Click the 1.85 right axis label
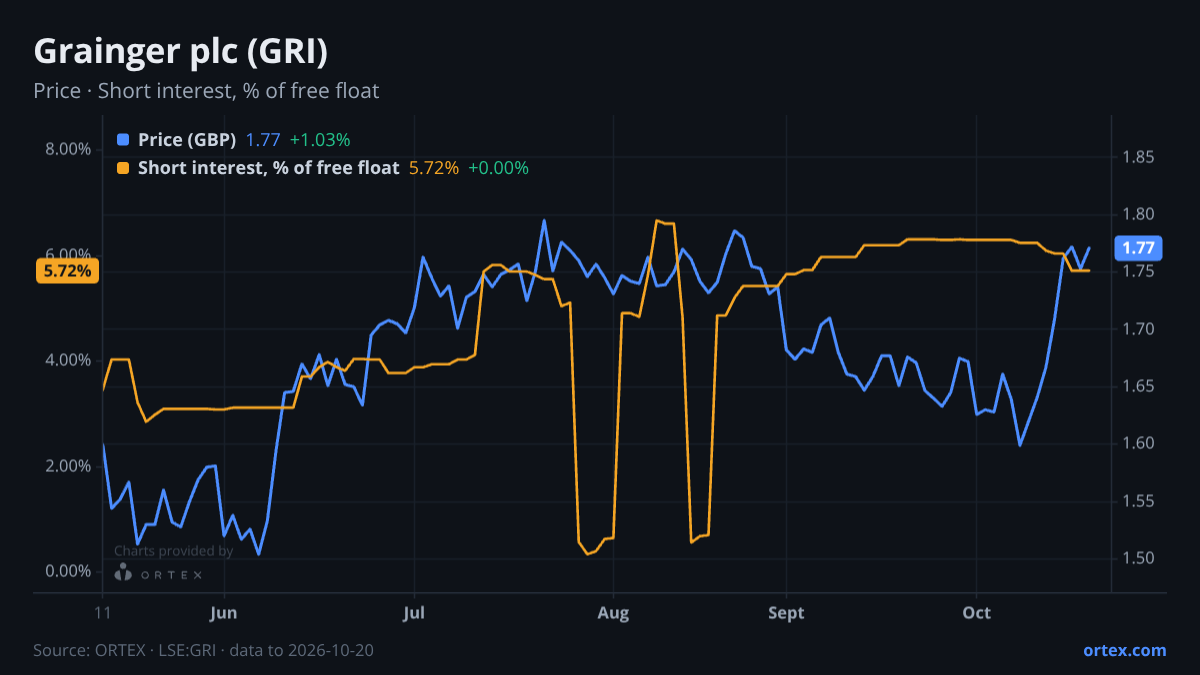The image size is (1200, 675). (1139, 157)
